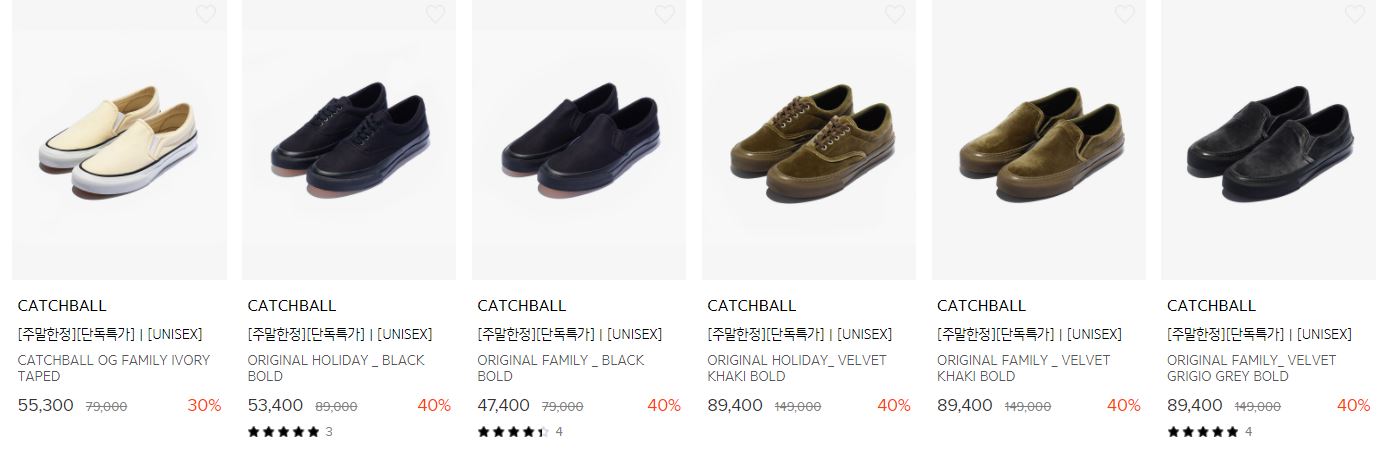View khaki velvet lace-up shoe photo
This screenshot has height=458, width=1386.
tap(809, 140)
